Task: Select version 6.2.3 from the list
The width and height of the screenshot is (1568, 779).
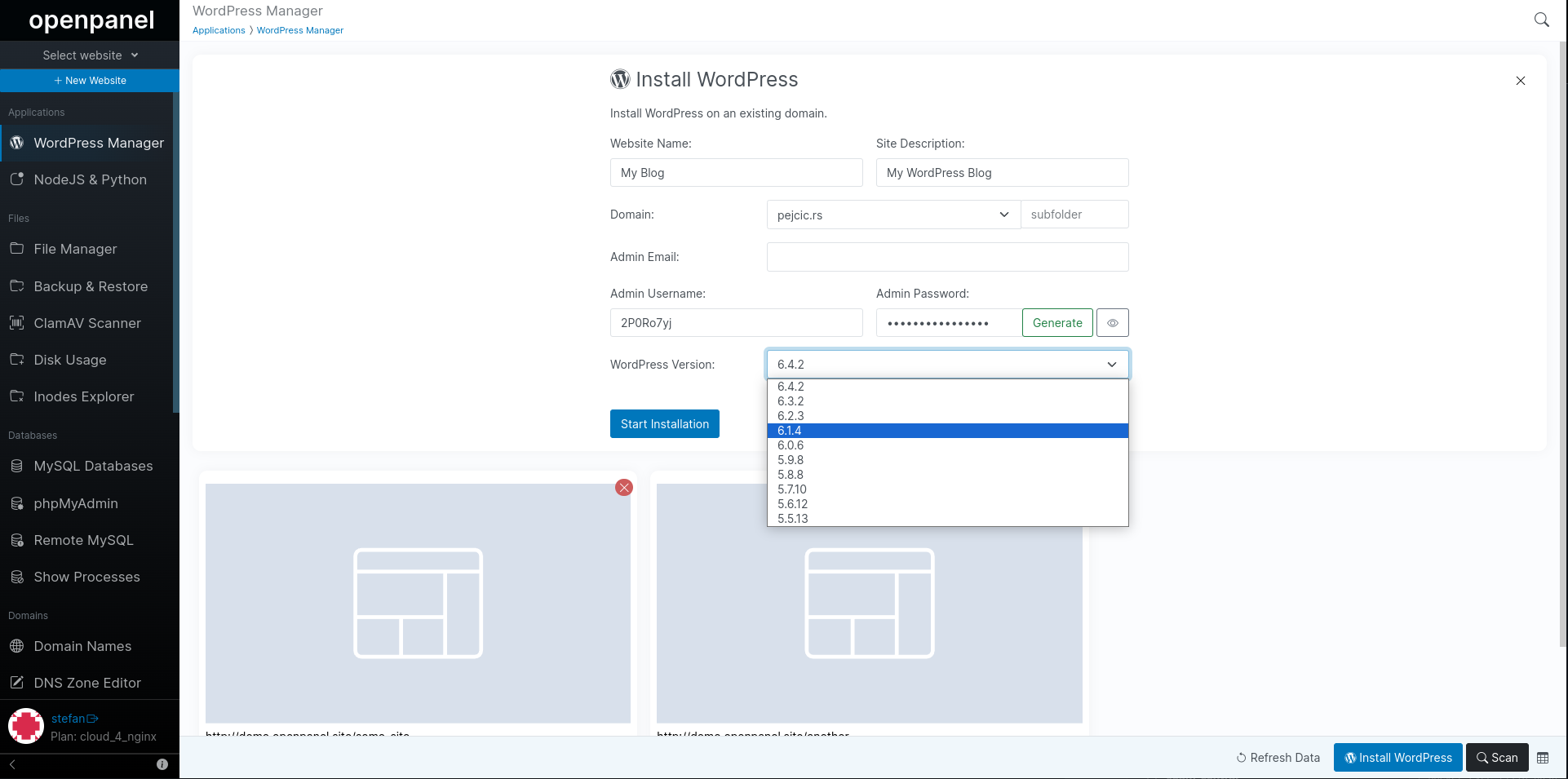Action: tap(947, 416)
